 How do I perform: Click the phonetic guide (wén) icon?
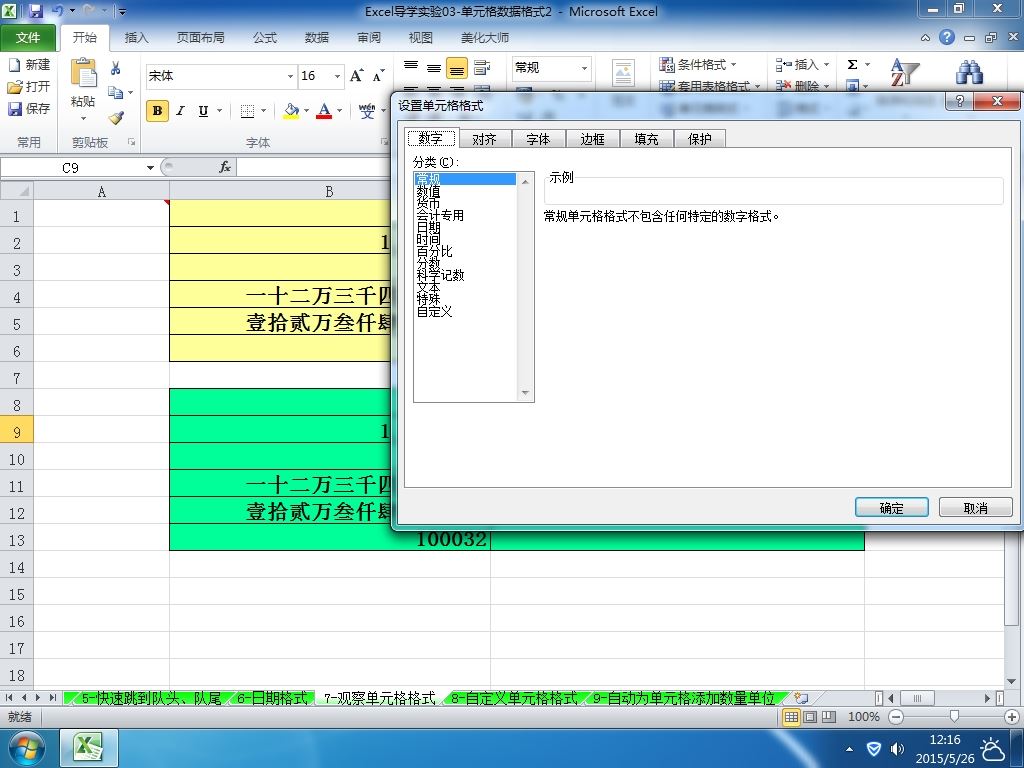click(x=367, y=110)
